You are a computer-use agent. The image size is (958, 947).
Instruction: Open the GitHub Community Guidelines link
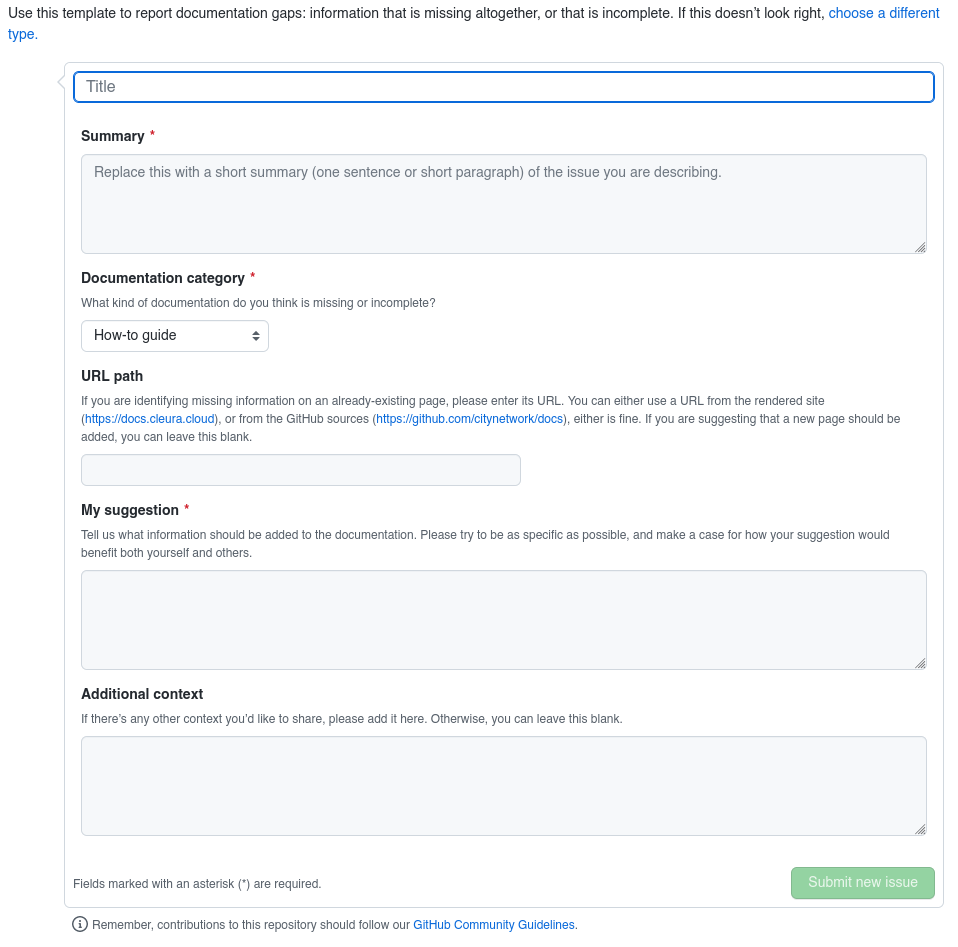(493, 924)
